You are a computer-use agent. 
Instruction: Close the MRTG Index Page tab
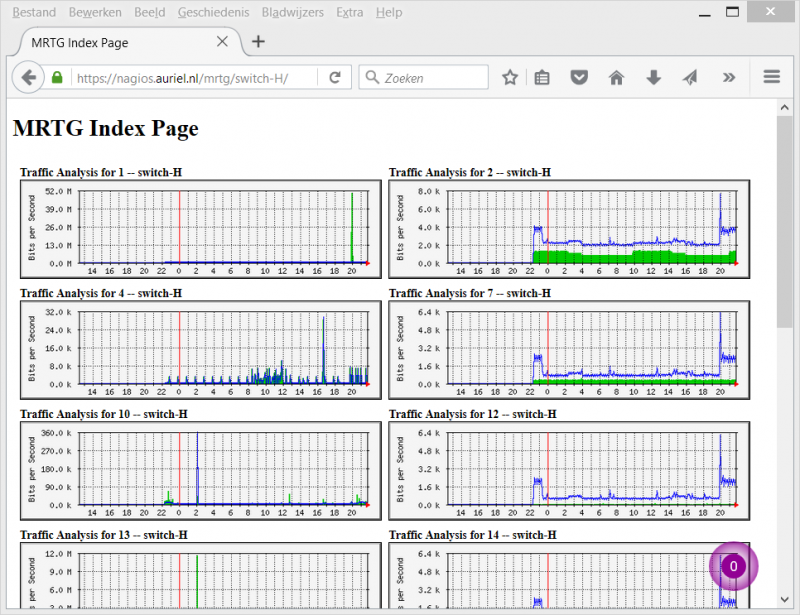pyautogui.click(x=223, y=42)
